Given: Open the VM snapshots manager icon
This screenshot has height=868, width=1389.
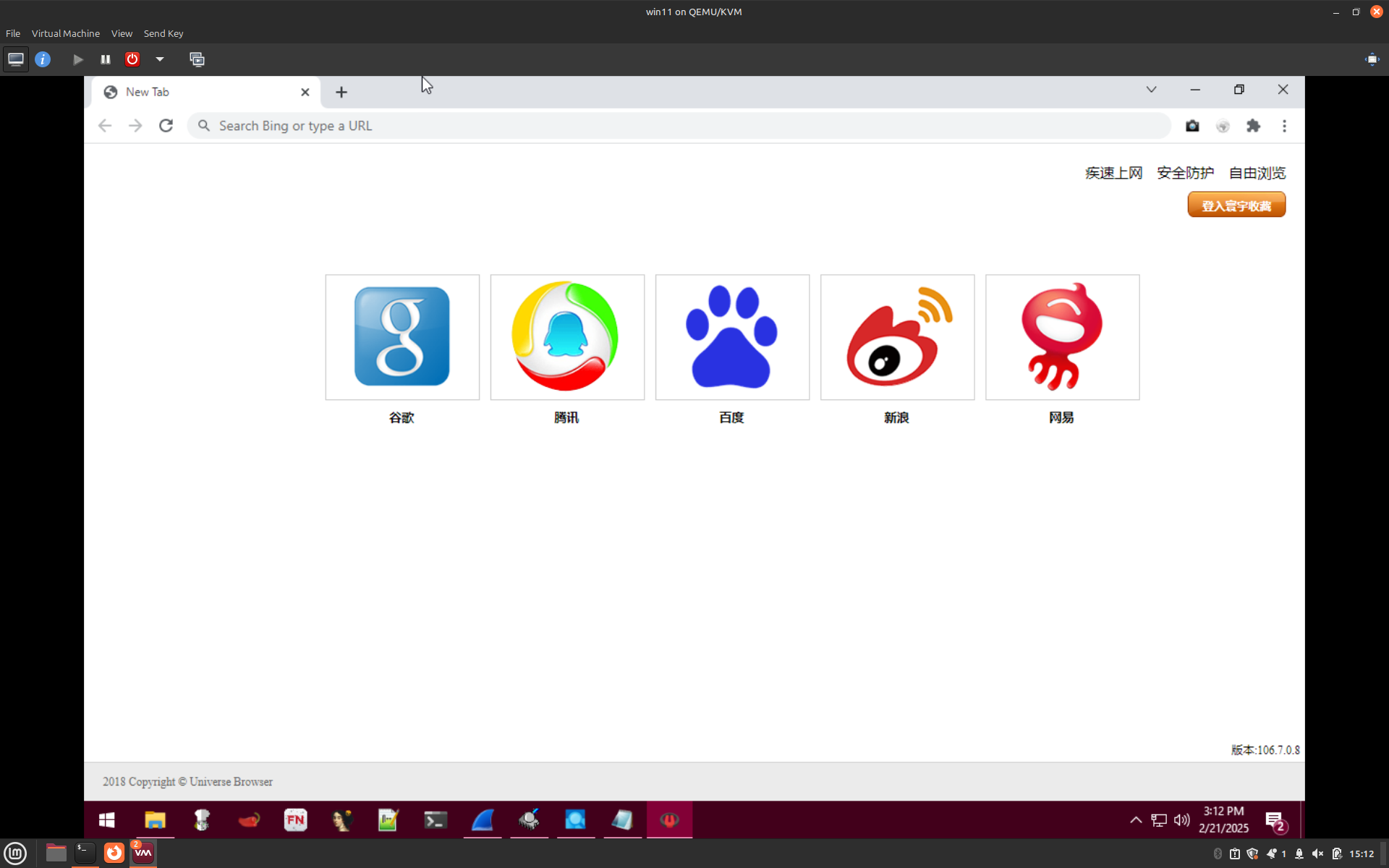Looking at the screenshot, I should [x=197, y=59].
